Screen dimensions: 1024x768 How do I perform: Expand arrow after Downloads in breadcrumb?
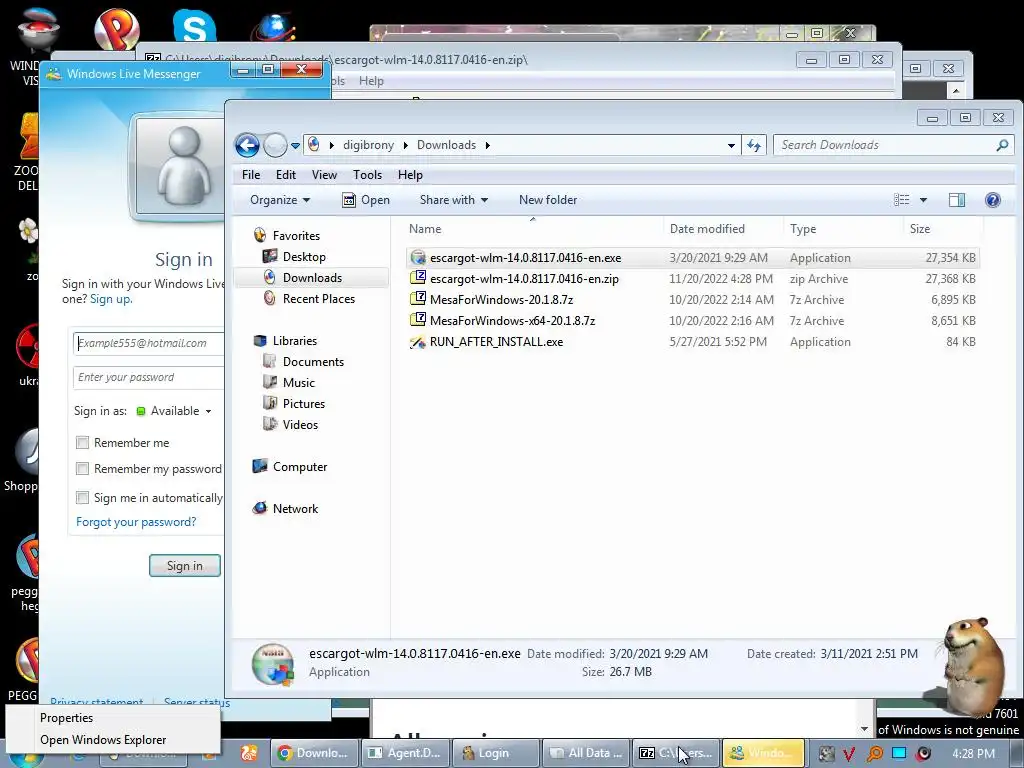click(x=487, y=146)
